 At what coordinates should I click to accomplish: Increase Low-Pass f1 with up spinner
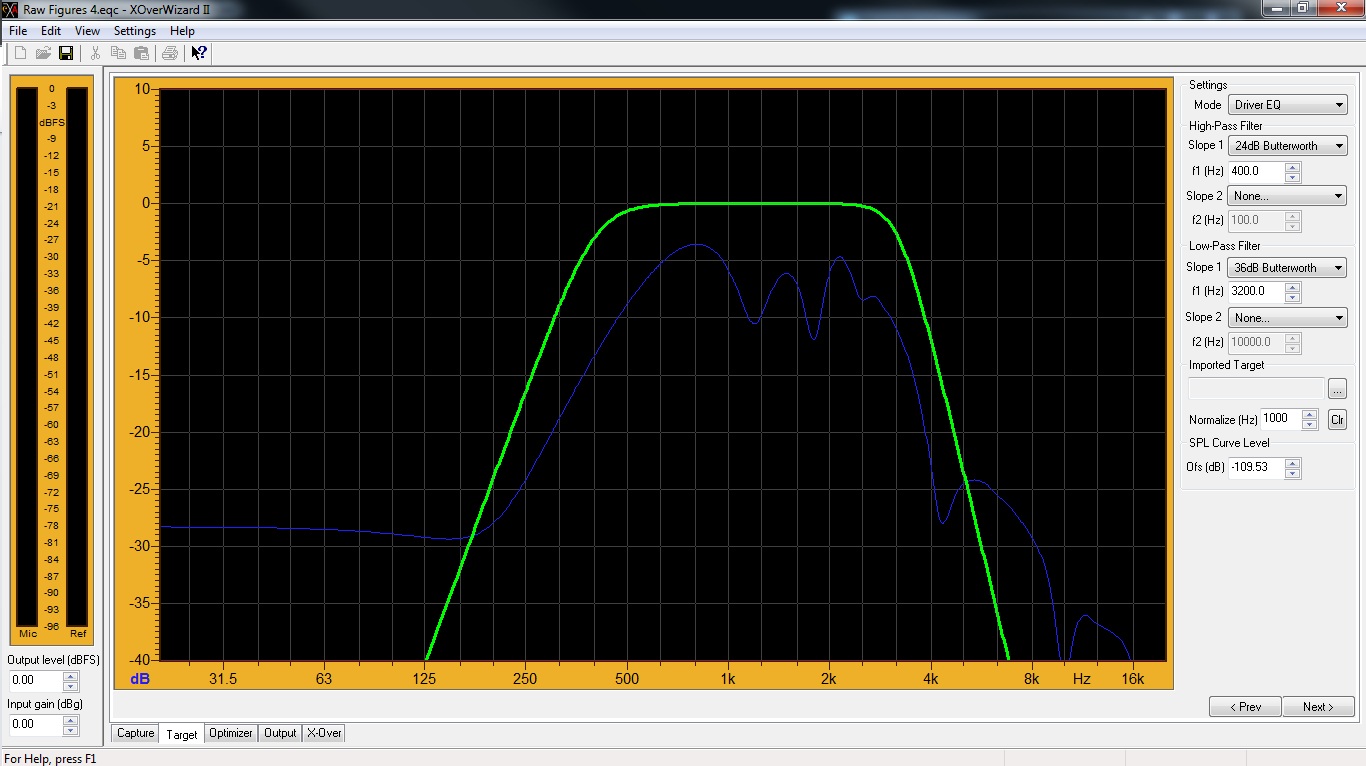(x=1293, y=287)
